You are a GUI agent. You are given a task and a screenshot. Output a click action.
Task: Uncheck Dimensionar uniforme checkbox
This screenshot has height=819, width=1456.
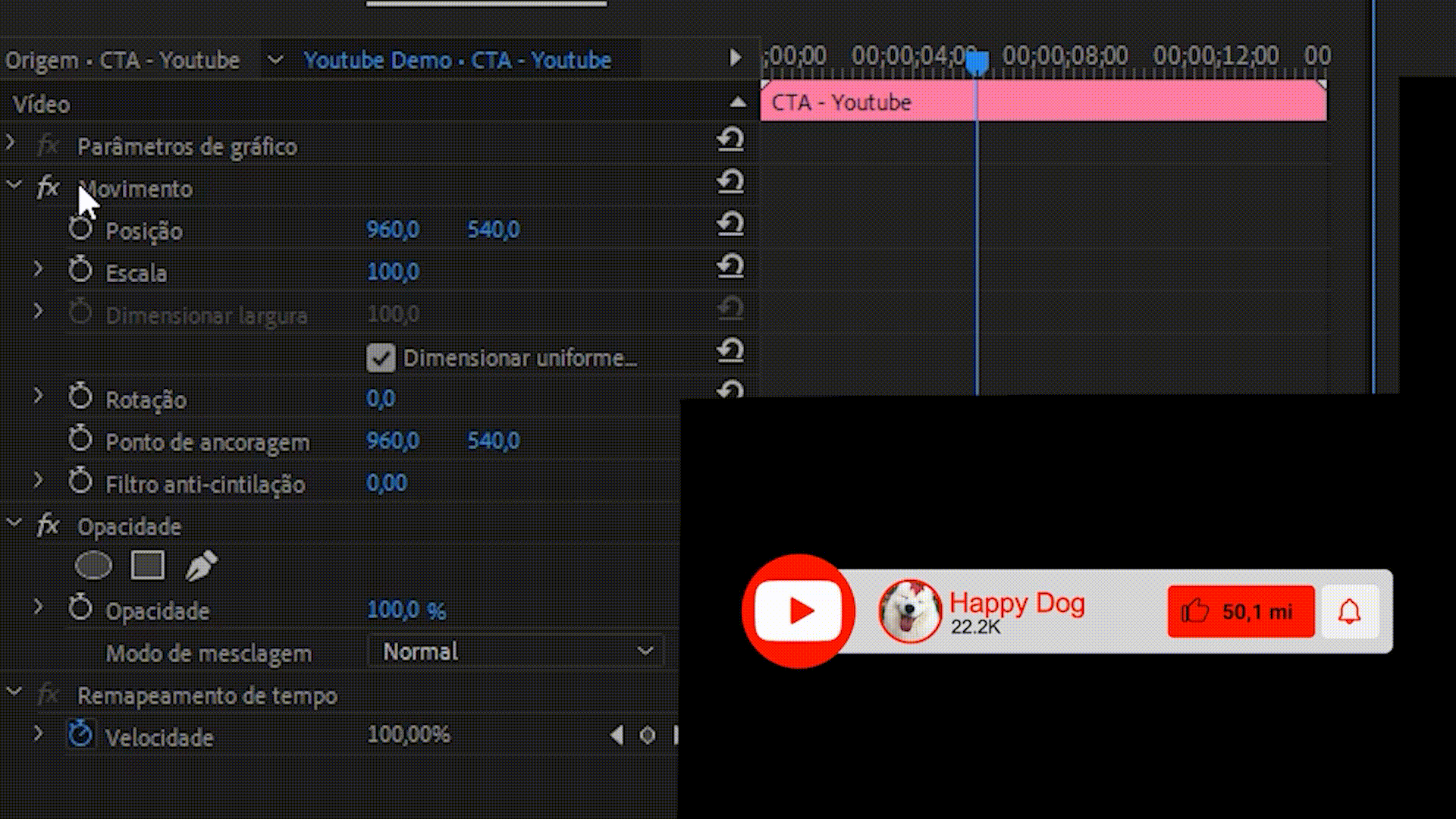[381, 358]
